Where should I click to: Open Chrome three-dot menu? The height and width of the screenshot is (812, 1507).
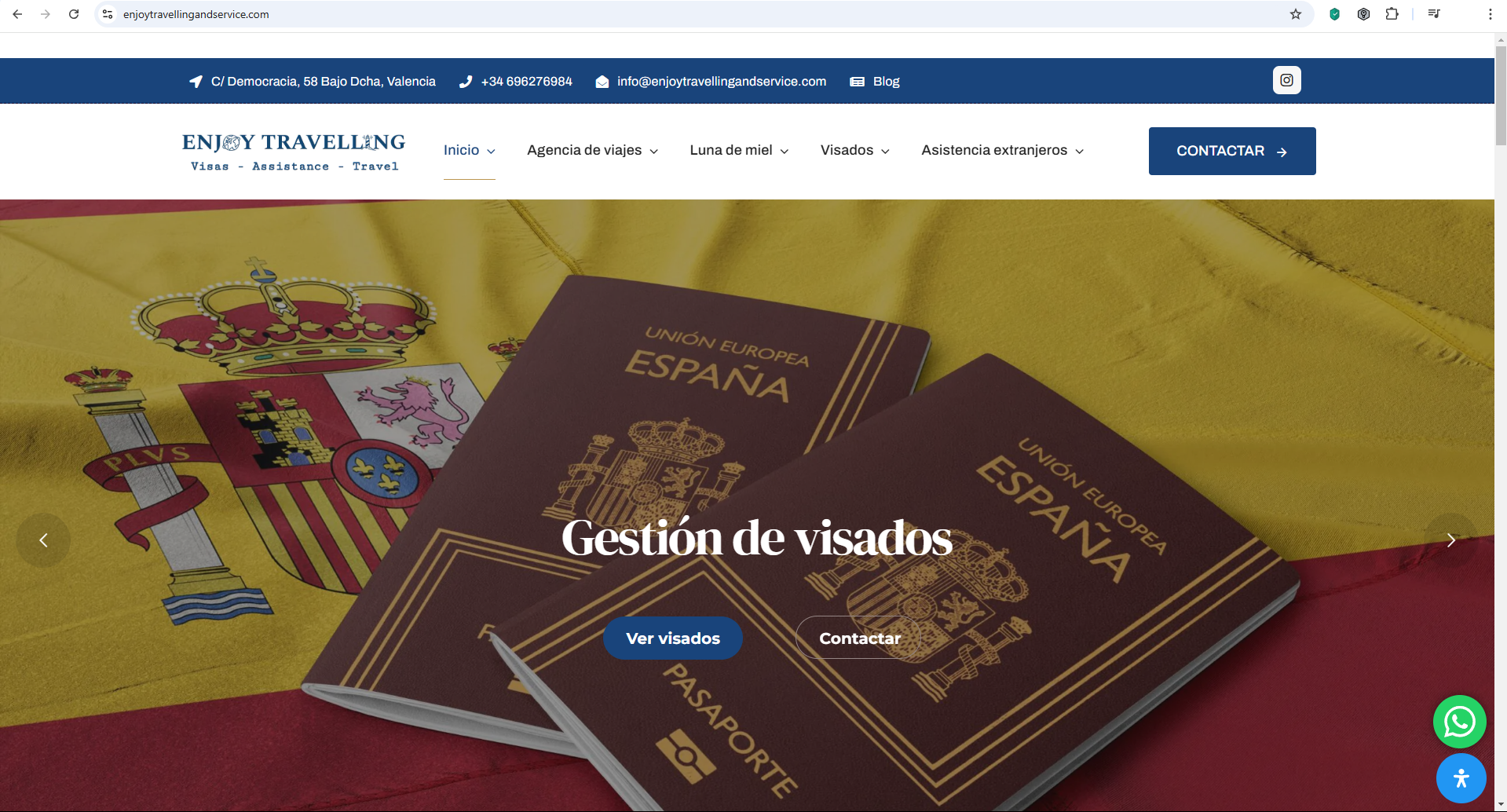[1490, 14]
